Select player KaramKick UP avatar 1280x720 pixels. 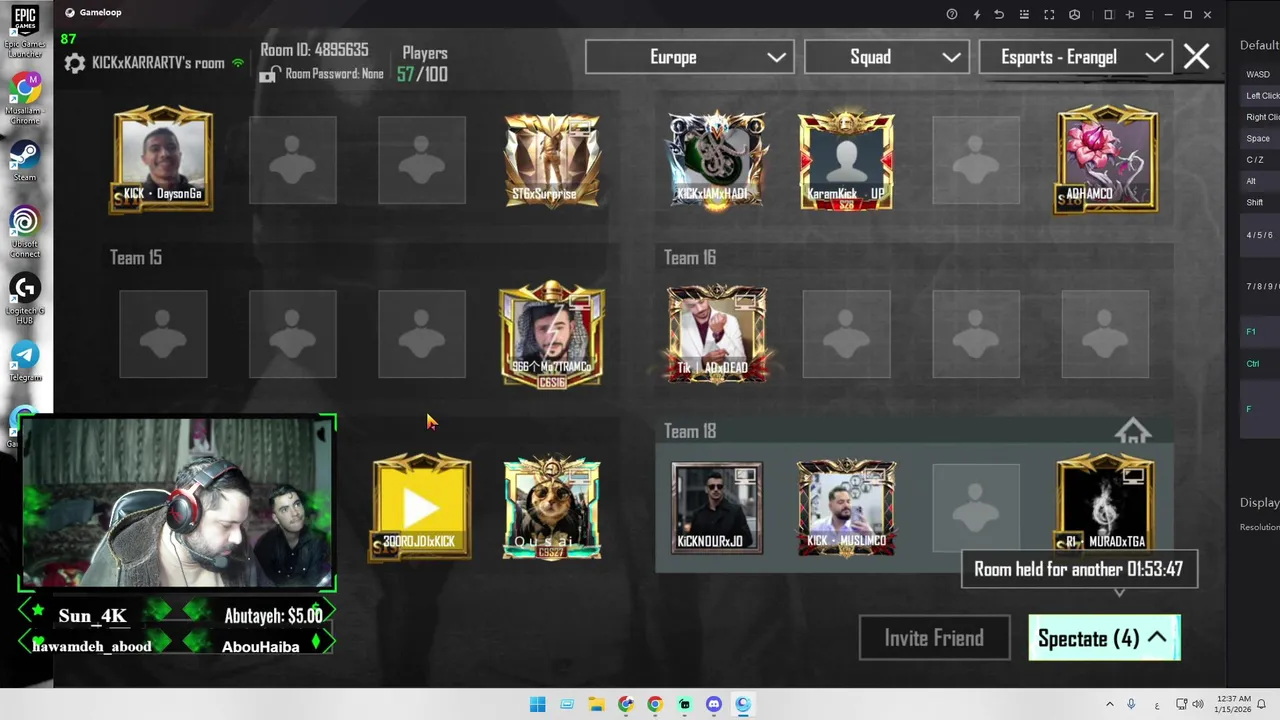[x=846, y=160]
